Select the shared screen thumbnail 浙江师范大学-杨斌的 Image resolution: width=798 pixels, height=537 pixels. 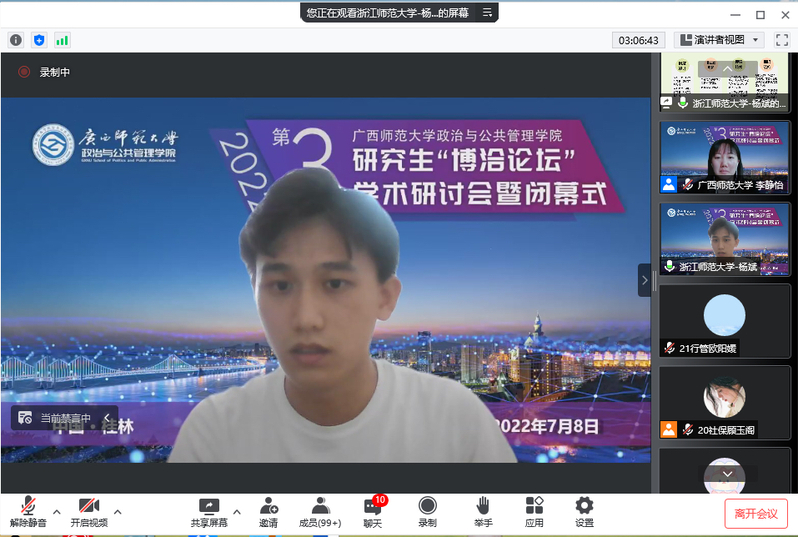(724, 82)
